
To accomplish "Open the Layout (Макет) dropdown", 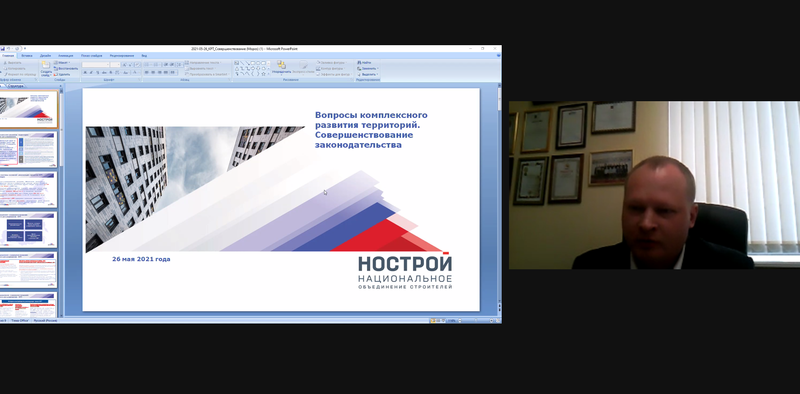I will pyautogui.click(x=62, y=62).
